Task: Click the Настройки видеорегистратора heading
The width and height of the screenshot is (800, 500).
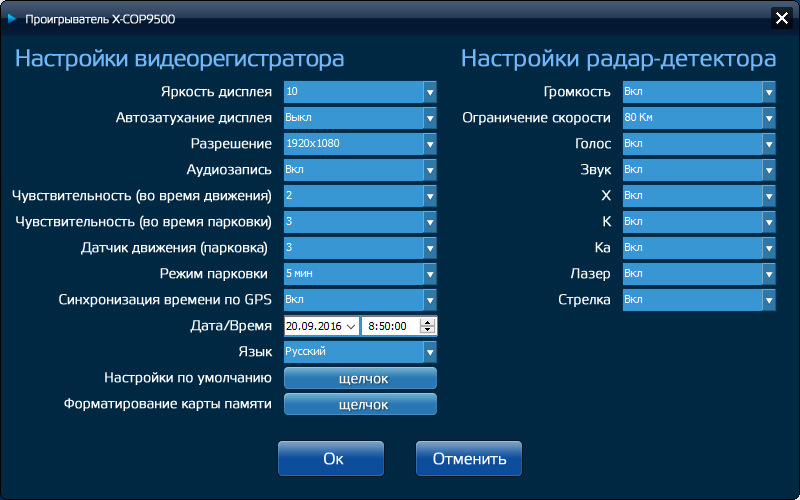Action: (180, 59)
